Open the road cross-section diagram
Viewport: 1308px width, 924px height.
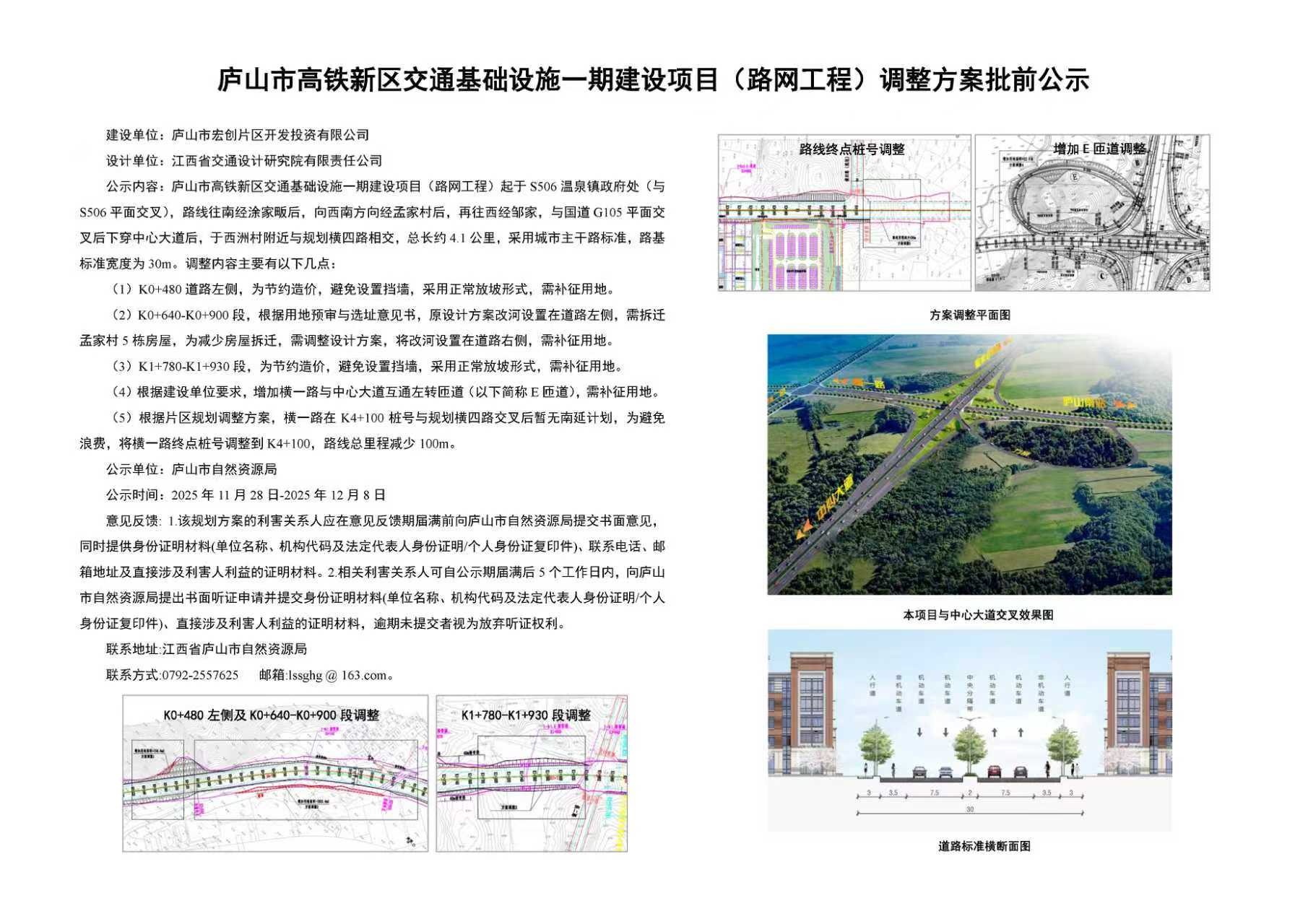969,731
